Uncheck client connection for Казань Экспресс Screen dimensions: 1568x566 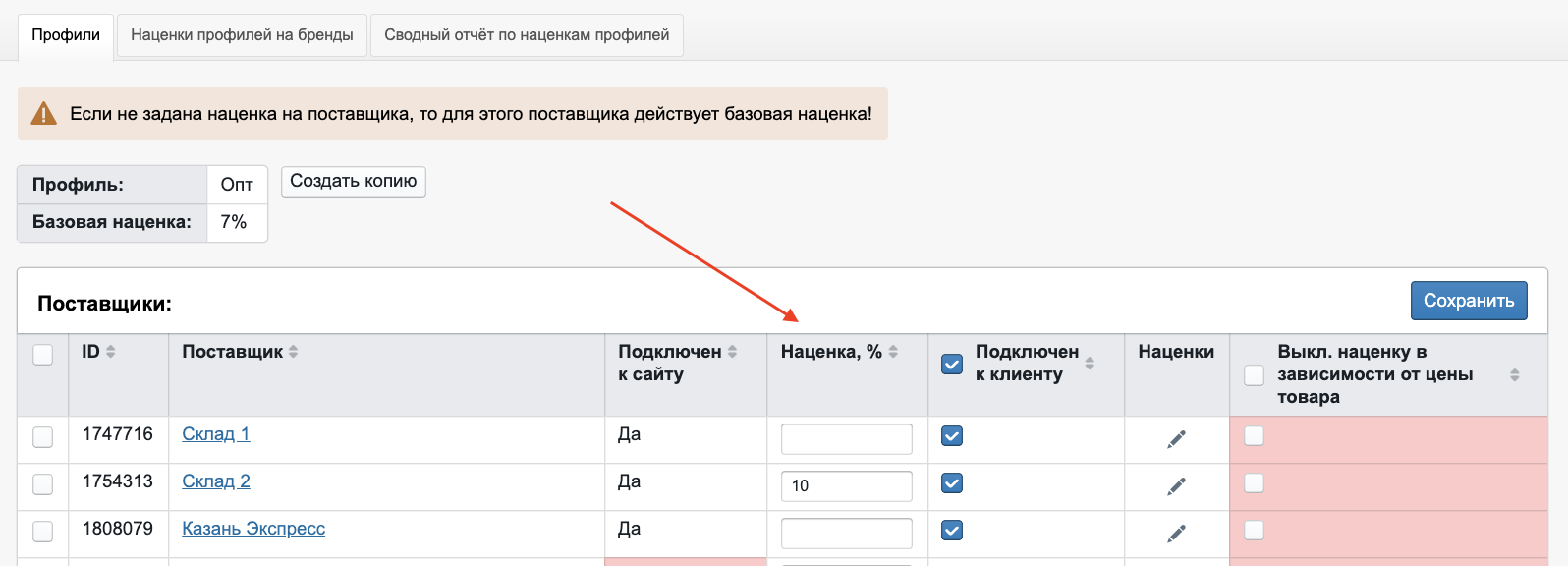pos(952,530)
